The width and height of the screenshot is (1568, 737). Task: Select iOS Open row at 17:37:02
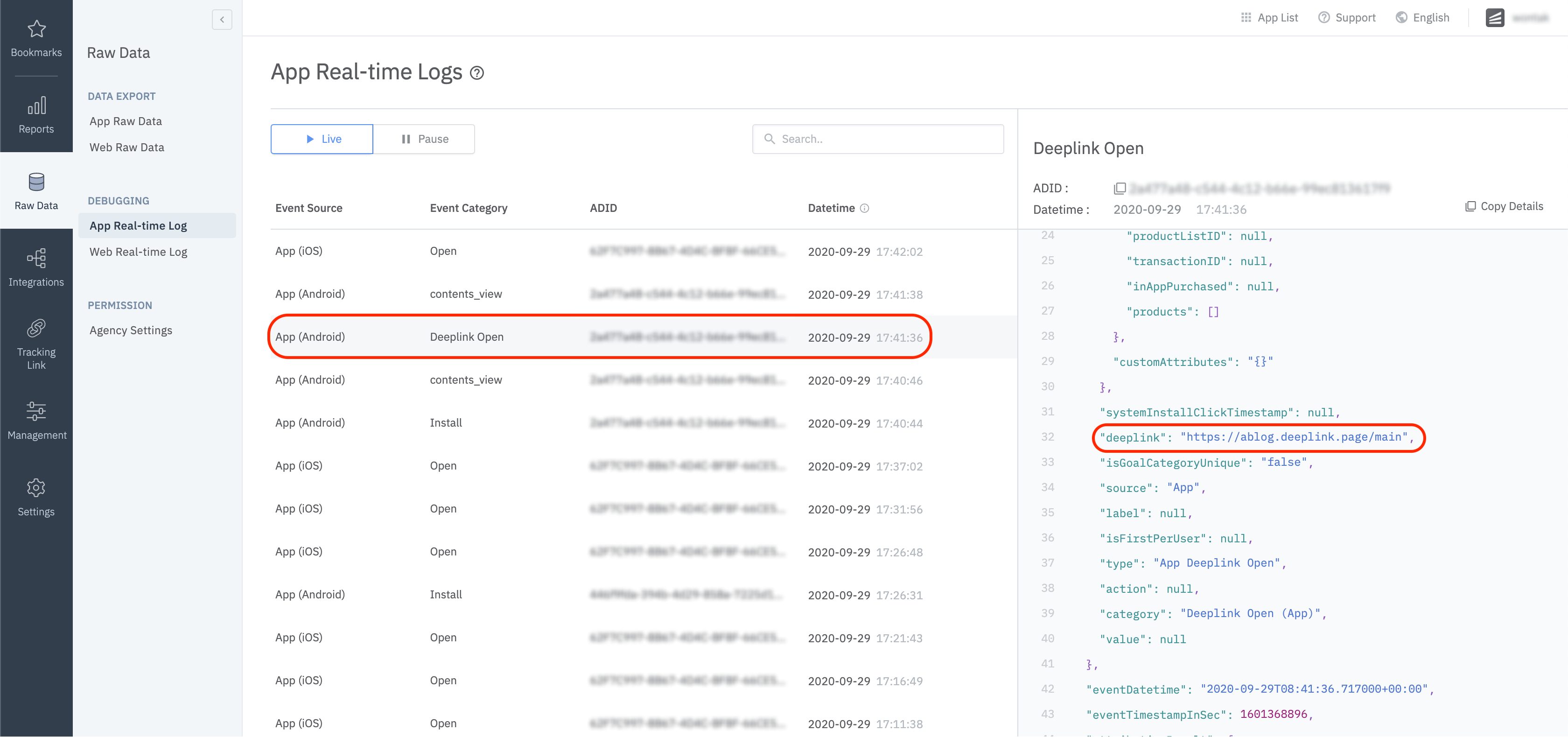644,466
